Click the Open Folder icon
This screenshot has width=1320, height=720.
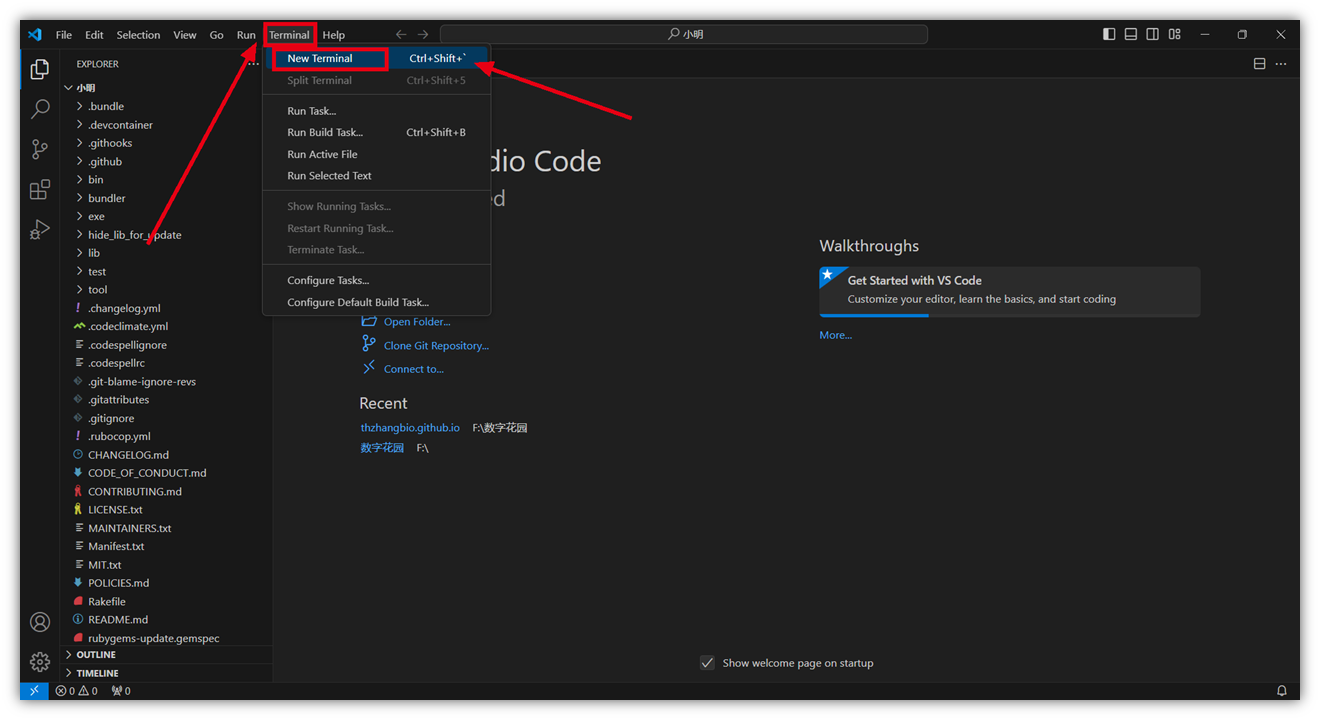pyautogui.click(x=369, y=321)
